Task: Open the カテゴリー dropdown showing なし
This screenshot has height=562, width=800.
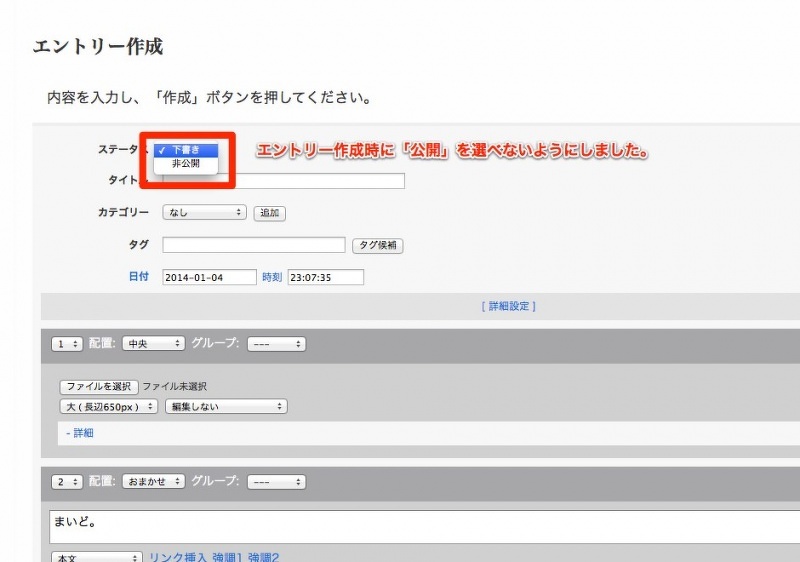Action: [204, 213]
